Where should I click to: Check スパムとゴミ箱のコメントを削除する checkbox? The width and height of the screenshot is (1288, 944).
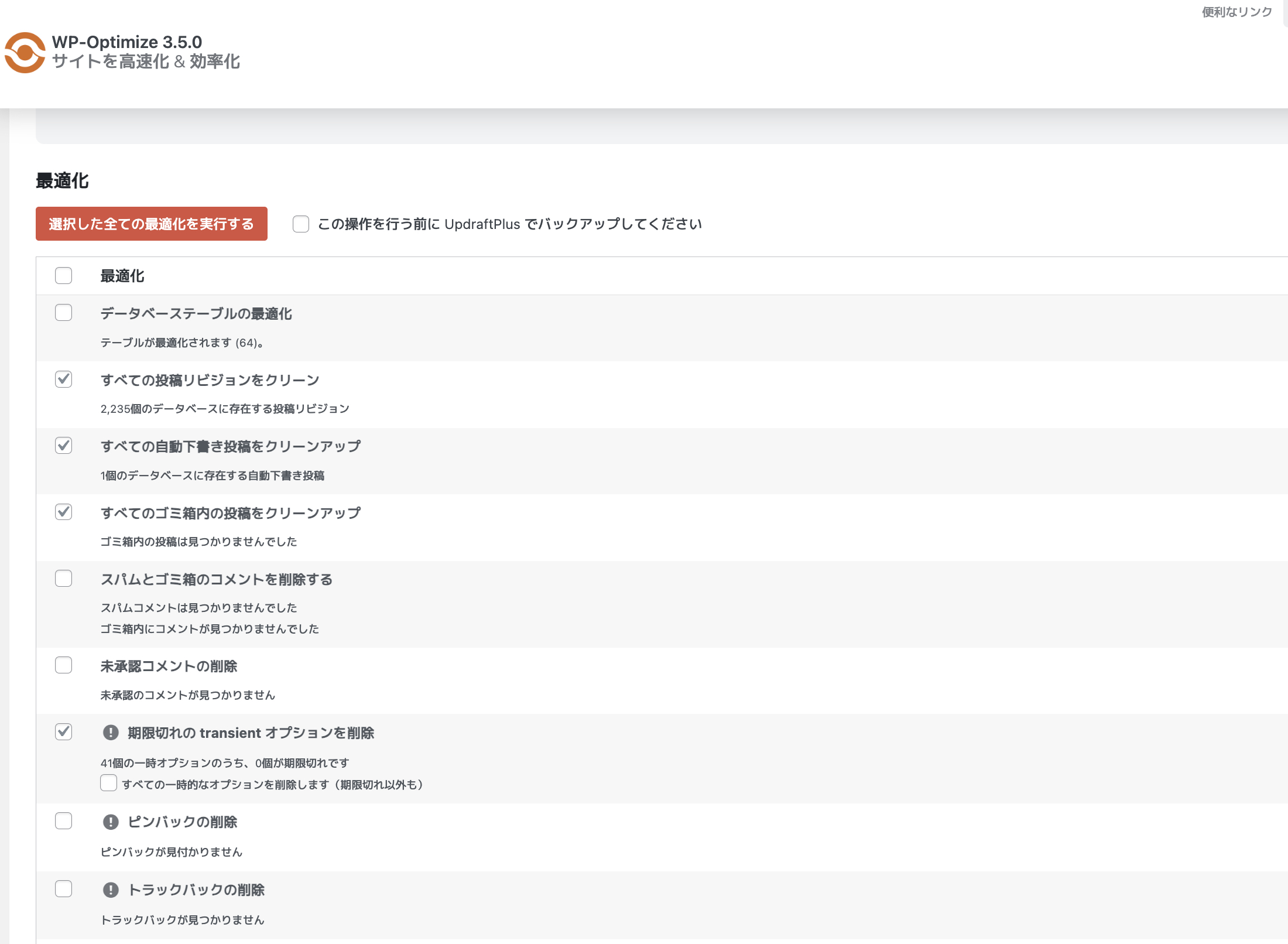click(x=63, y=579)
